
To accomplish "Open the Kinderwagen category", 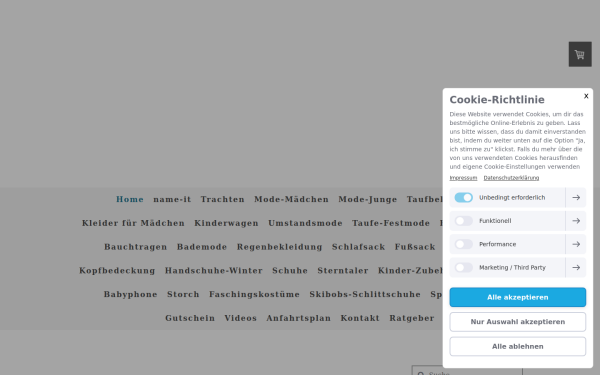I will pyautogui.click(x=226, y=223).
